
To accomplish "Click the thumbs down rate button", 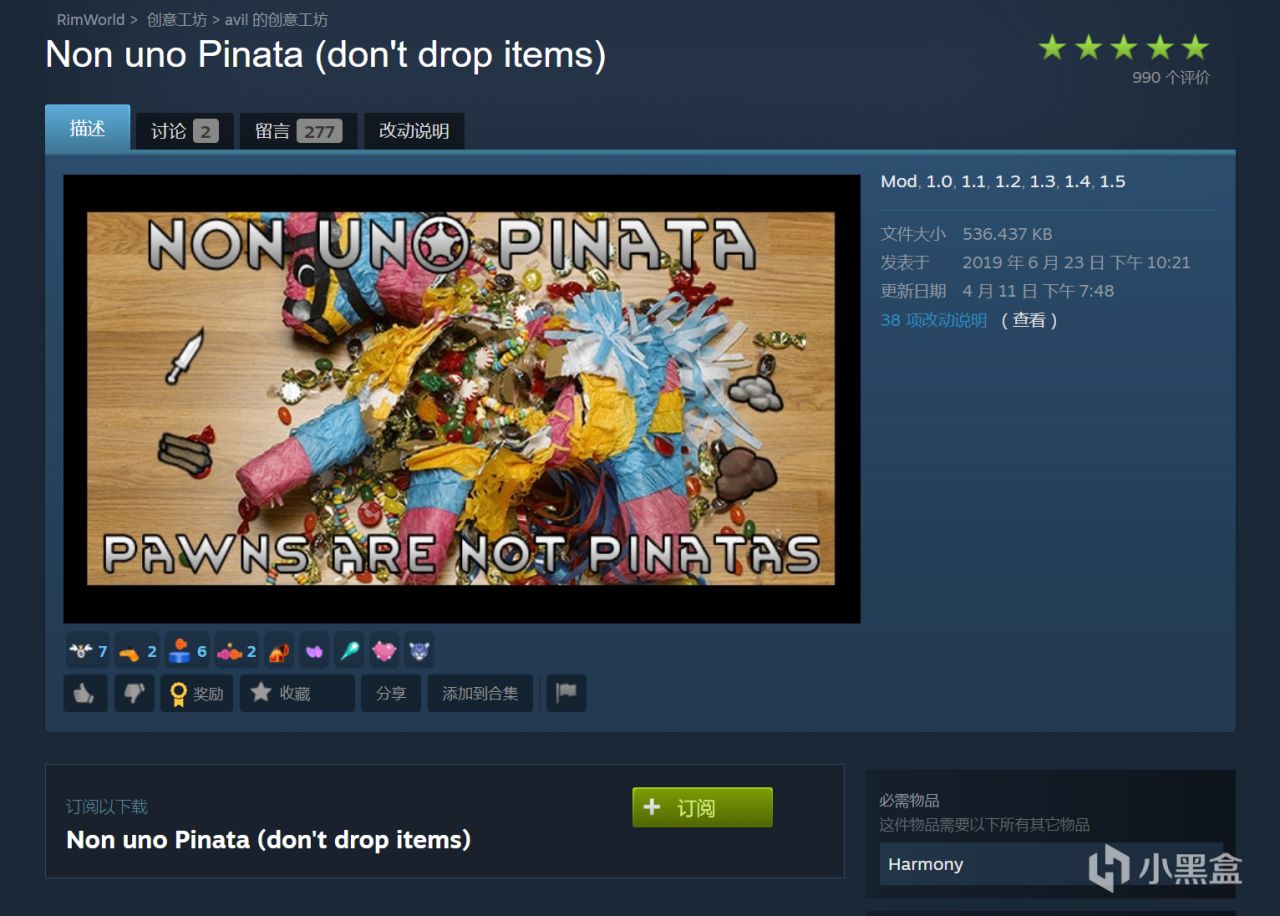I will coord(134,693).
